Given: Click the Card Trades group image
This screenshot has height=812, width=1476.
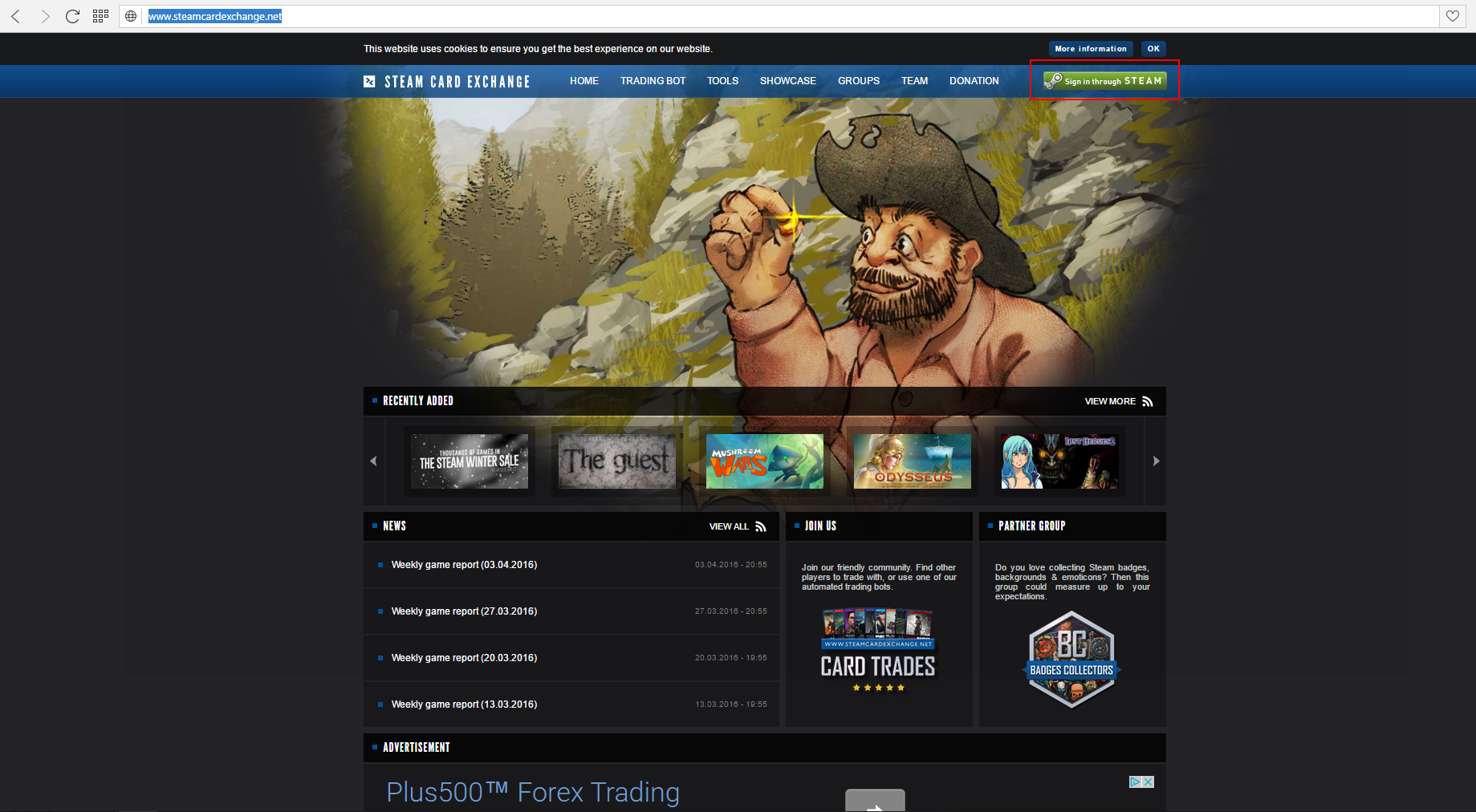Looking at the screenshot, I should pyautogui.click(x=878, y=650).
